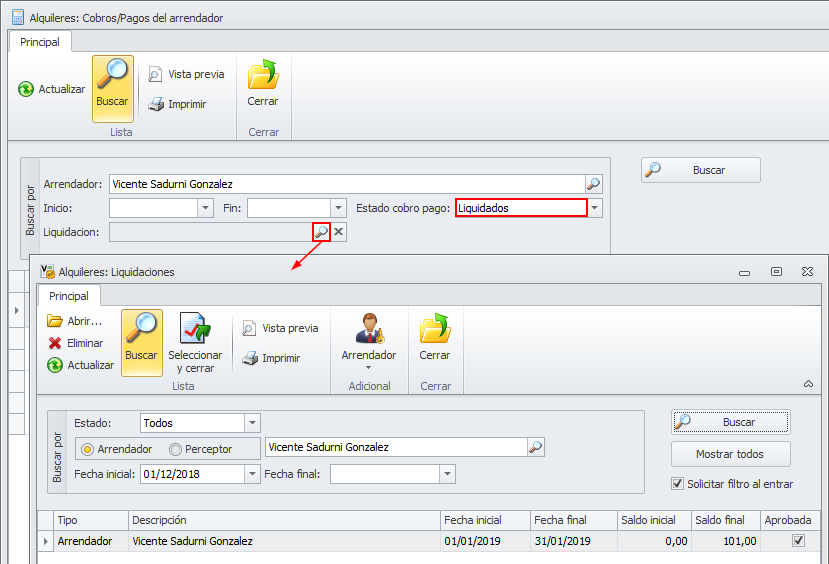This screenshot has height=564, width=829.
Task: Click the Buscar magnifier in Cobros/Pagos ribbon
Action: 112,89
